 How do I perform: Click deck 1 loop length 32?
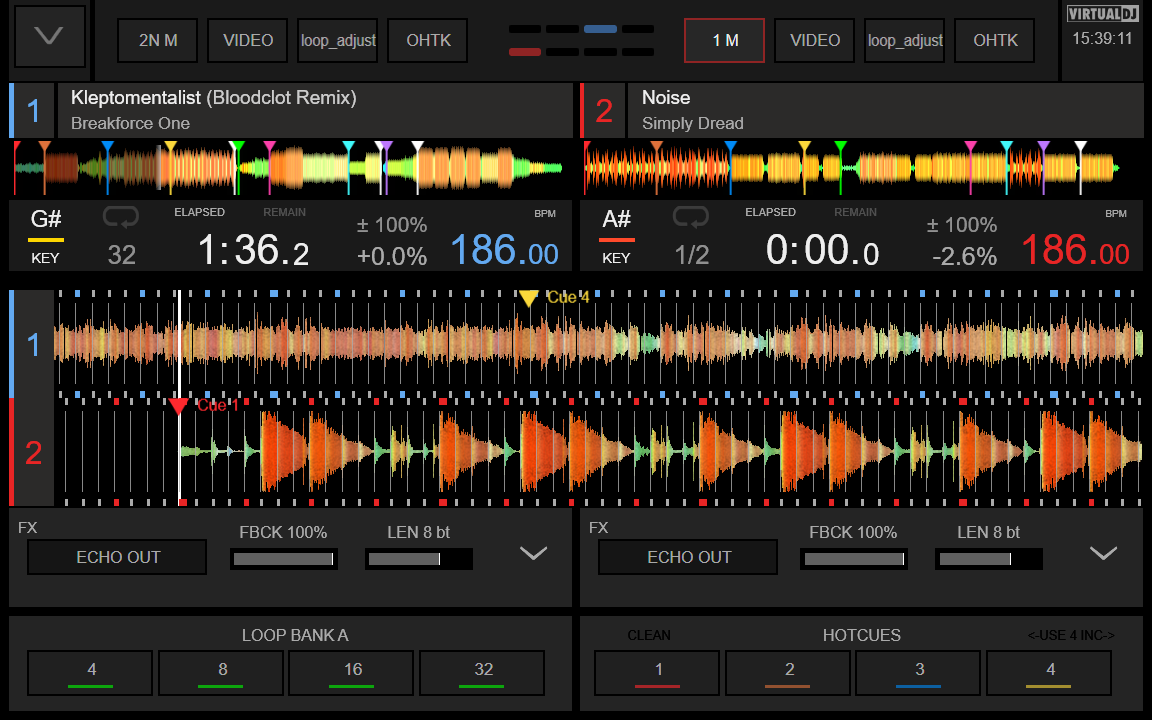(x=121, y=255)
